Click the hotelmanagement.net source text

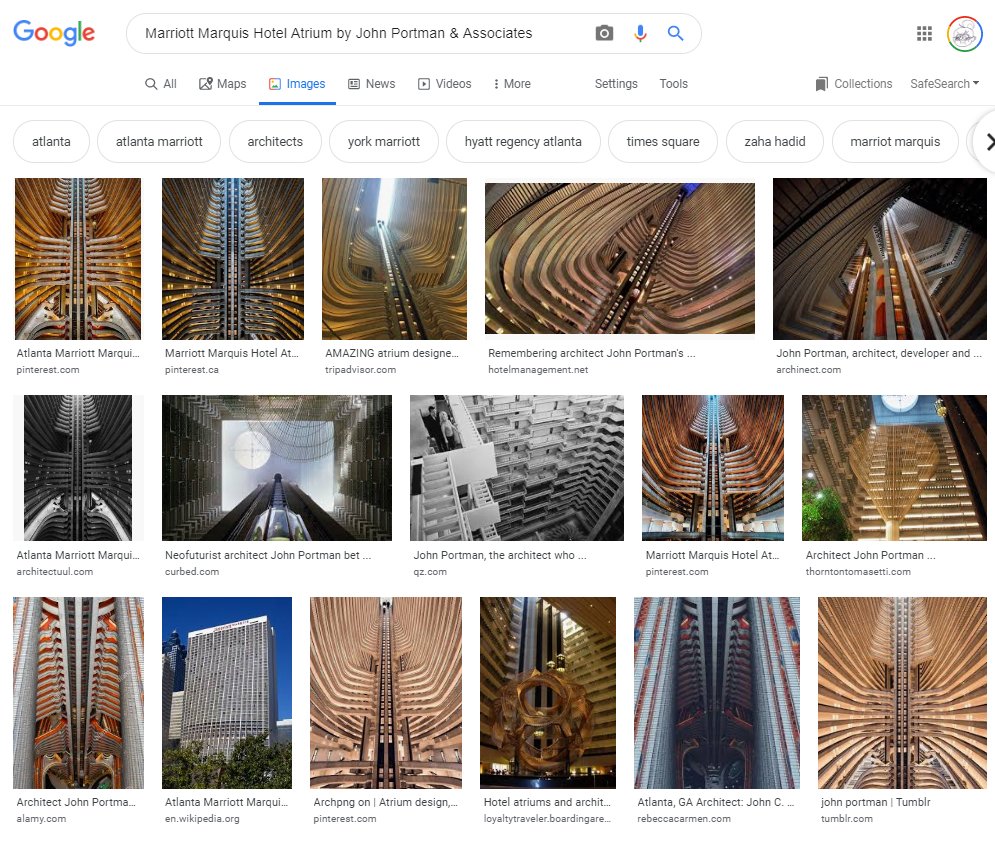[537, 369]
